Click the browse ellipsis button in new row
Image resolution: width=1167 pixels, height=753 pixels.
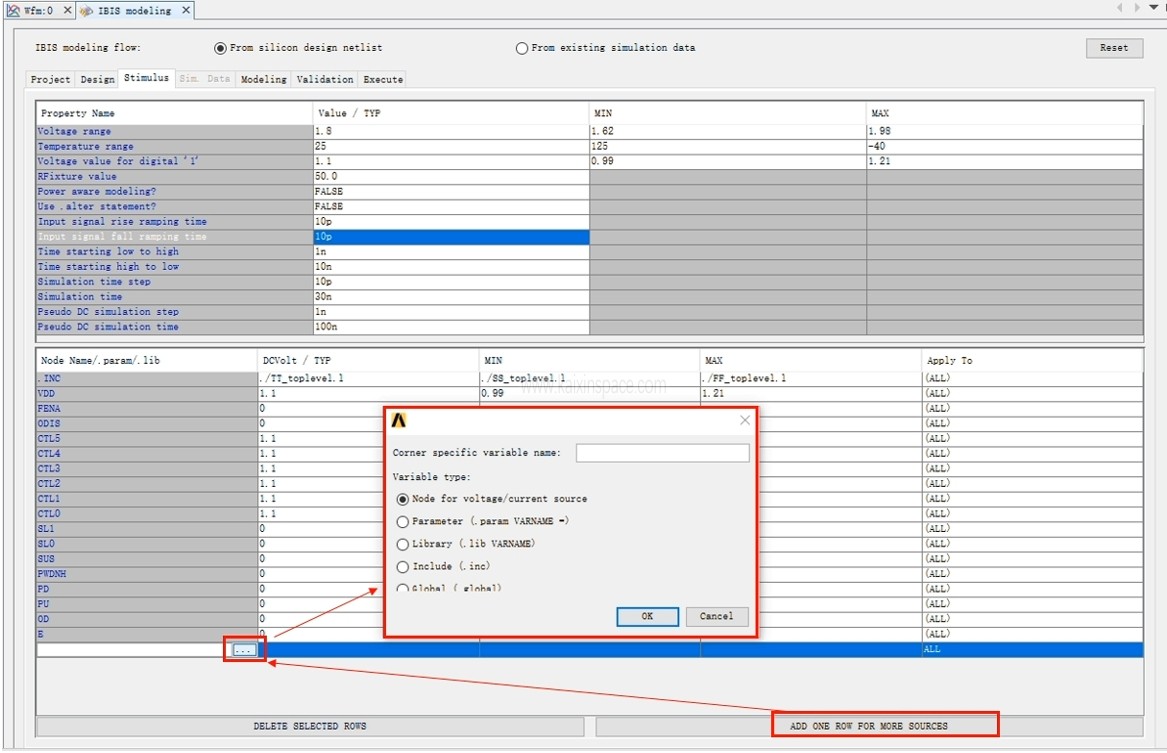point(245,650)
